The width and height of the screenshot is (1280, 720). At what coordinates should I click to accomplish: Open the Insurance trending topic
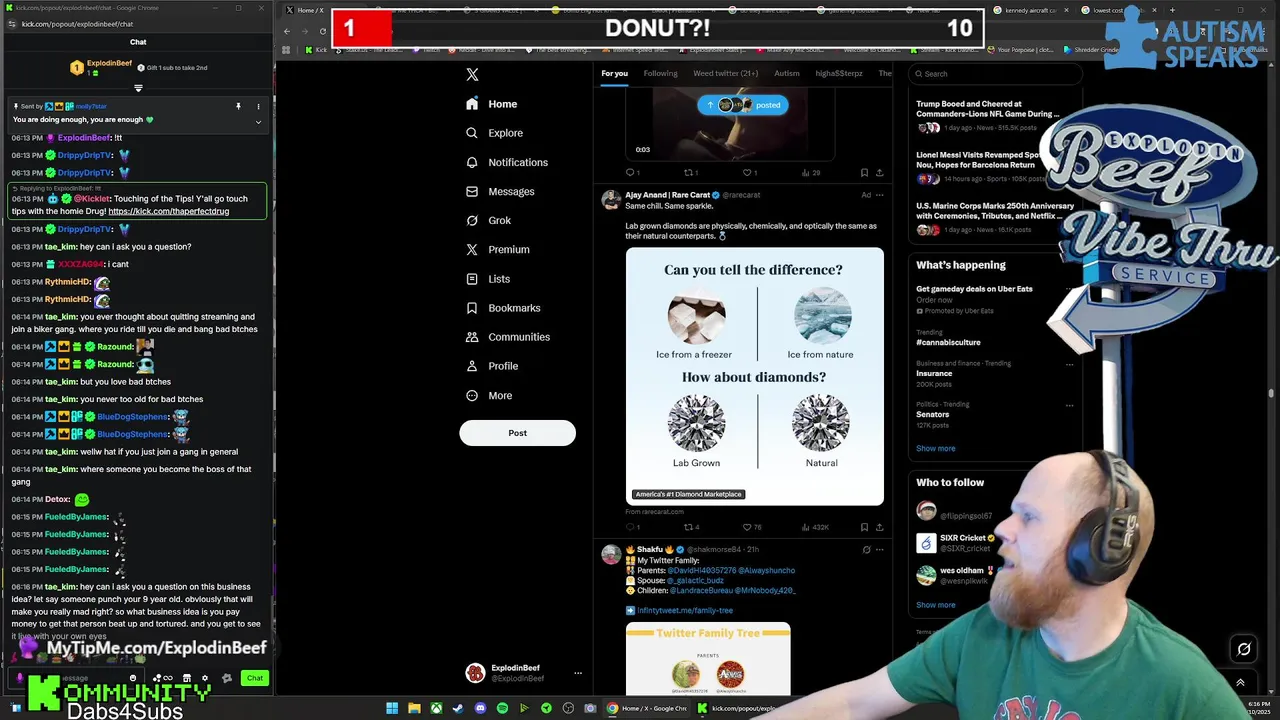click(934, 373)
